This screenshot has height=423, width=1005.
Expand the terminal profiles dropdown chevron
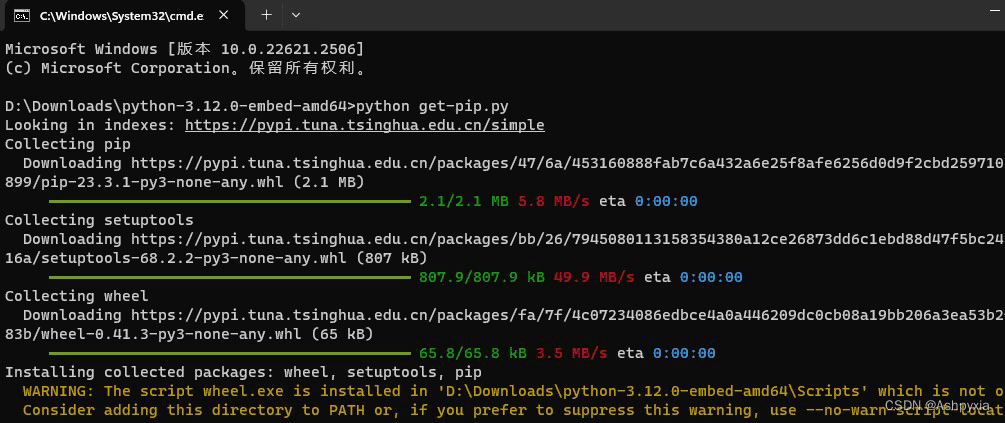296,16
